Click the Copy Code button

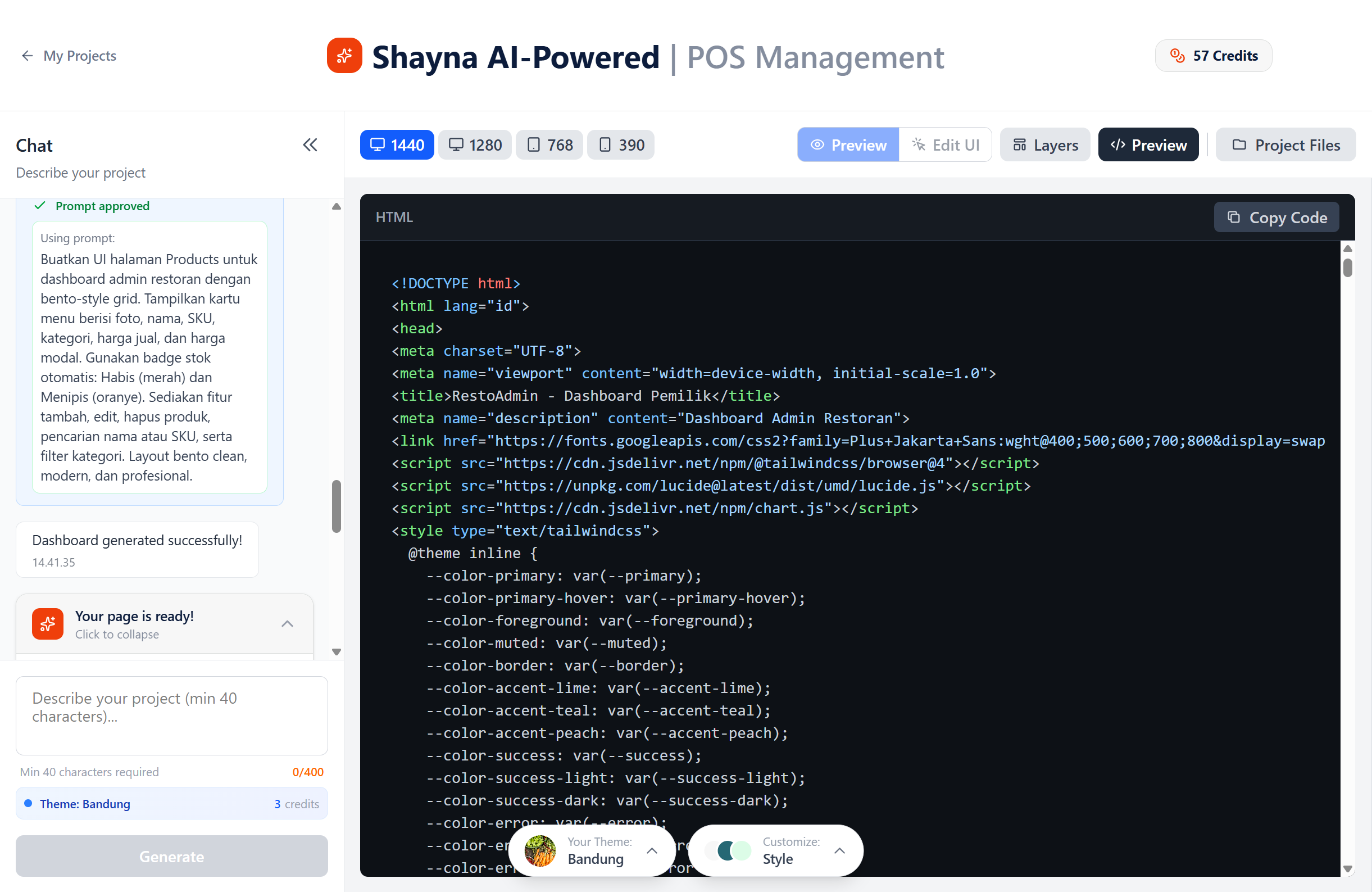tap(1276, 218)
